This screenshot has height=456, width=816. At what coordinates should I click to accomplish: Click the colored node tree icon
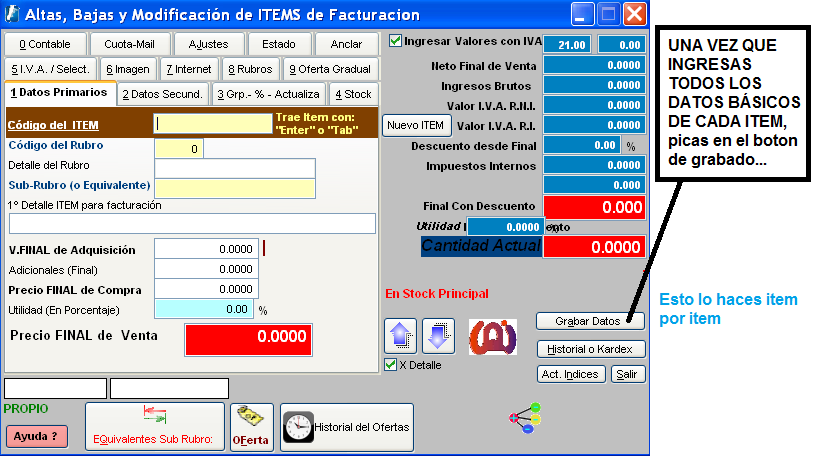526,418
